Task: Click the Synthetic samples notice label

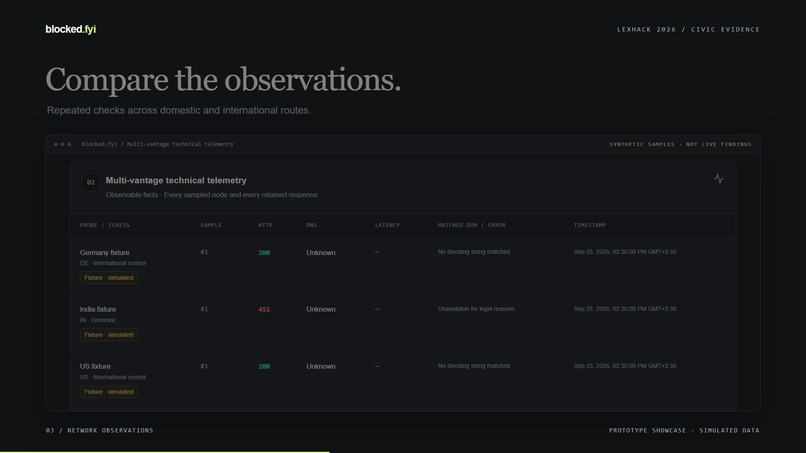Action: tap(680, 144)
